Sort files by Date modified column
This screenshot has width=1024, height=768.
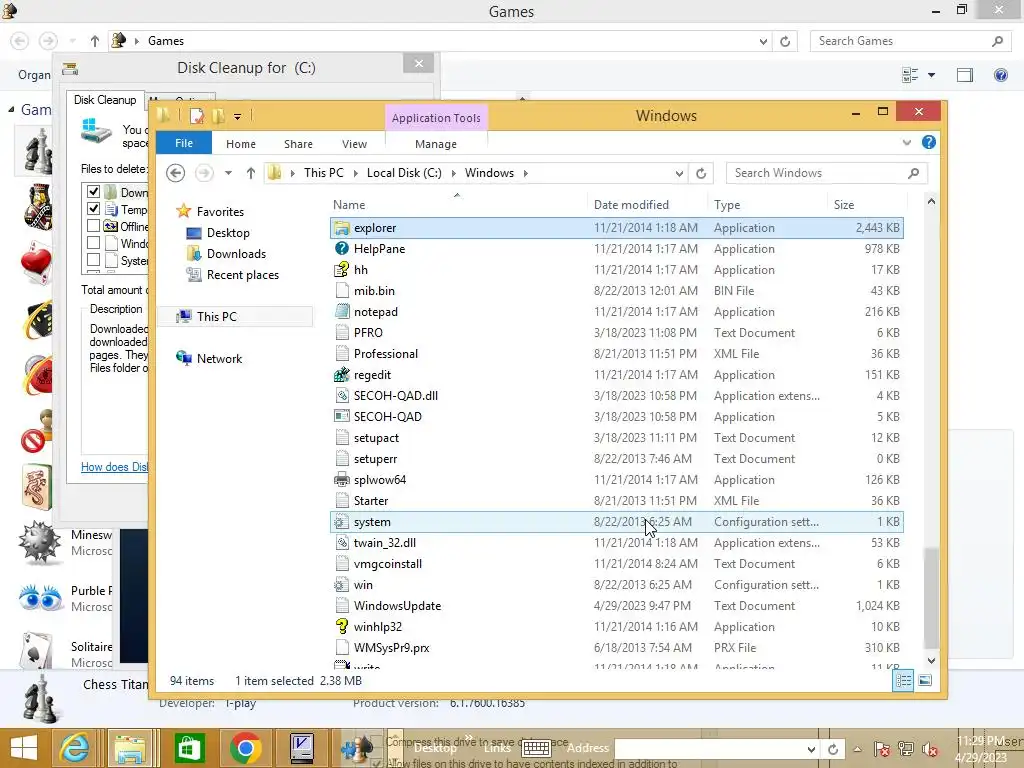point(647,204)
